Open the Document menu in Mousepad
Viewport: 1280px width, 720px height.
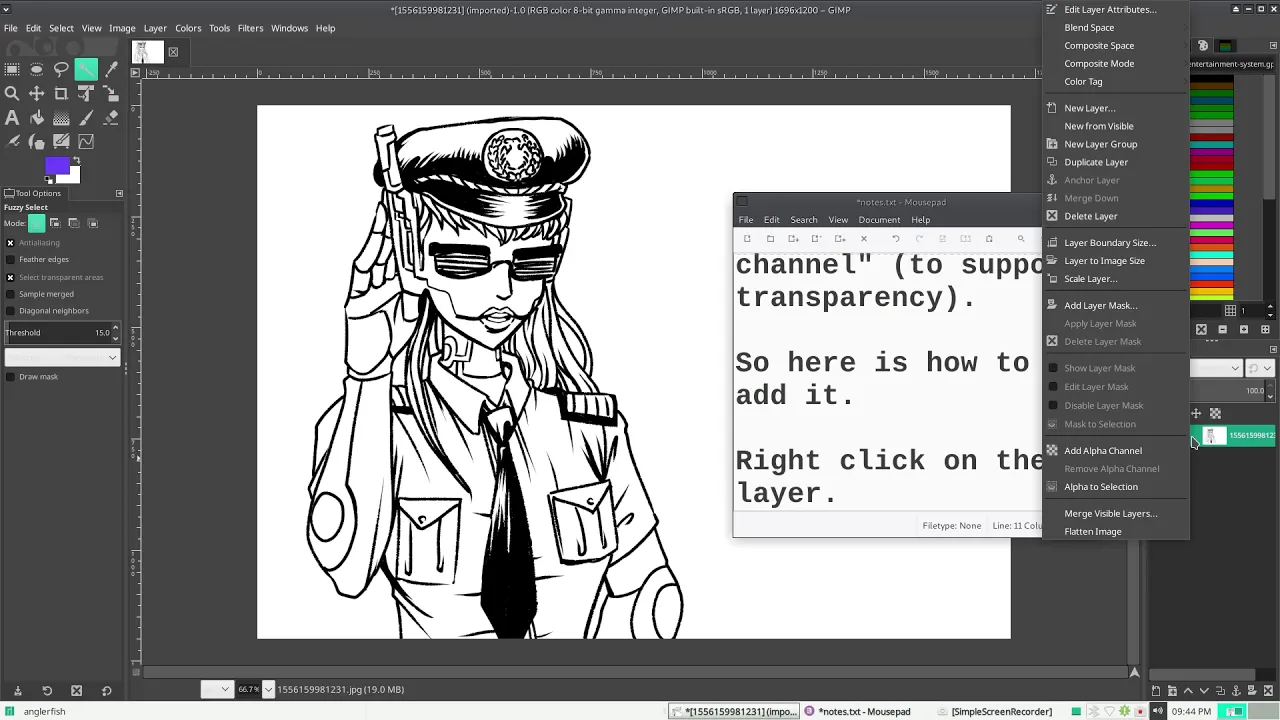click(879, 220)
